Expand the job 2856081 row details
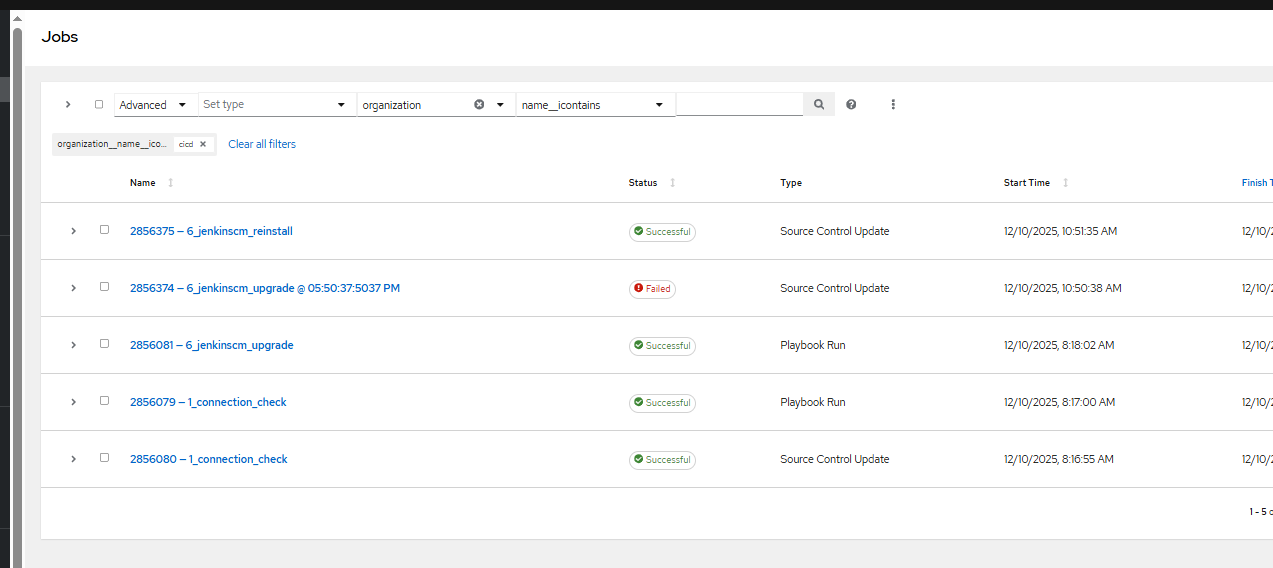 click(73, 345)
